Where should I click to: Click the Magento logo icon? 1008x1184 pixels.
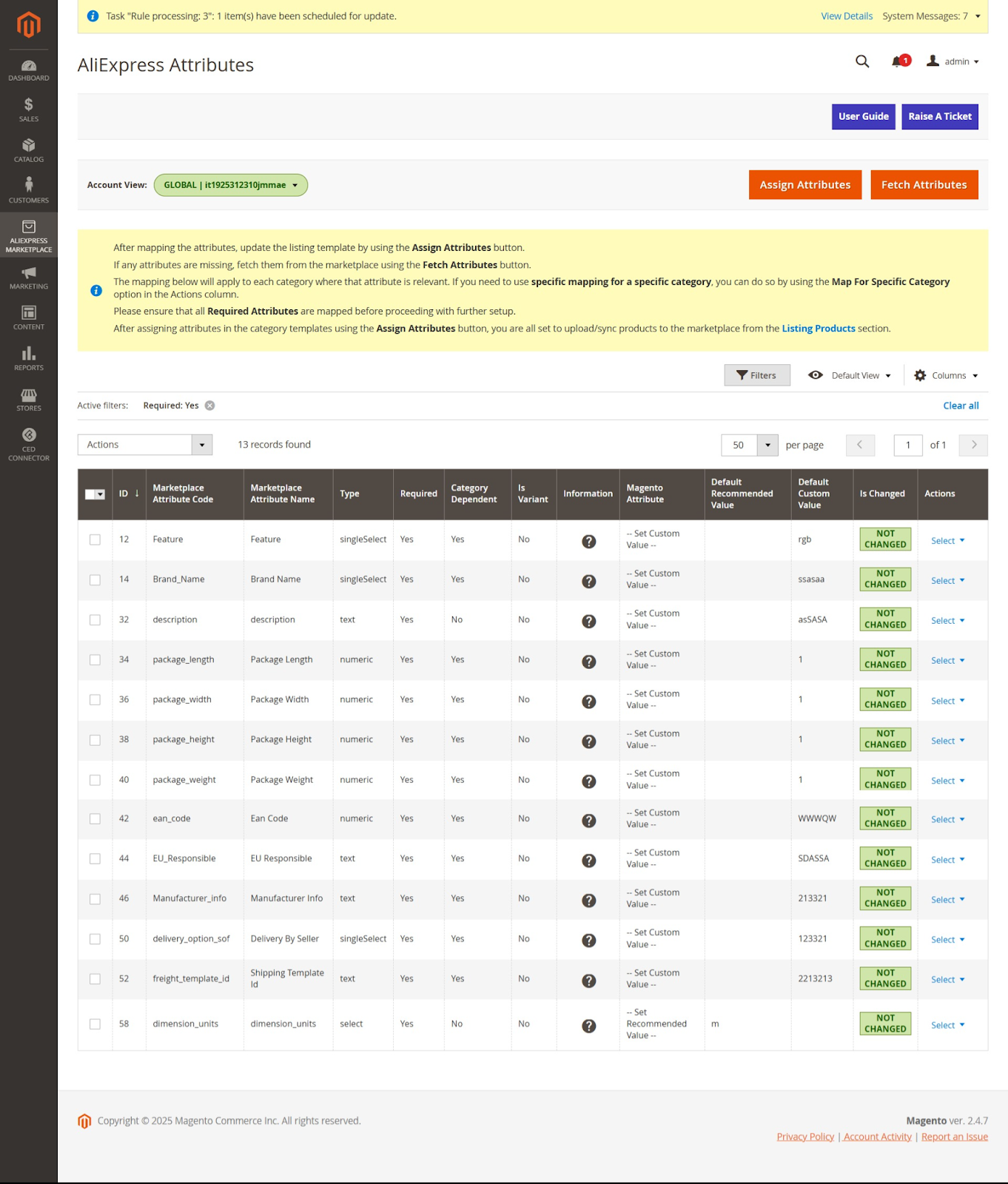coord(28,25)
